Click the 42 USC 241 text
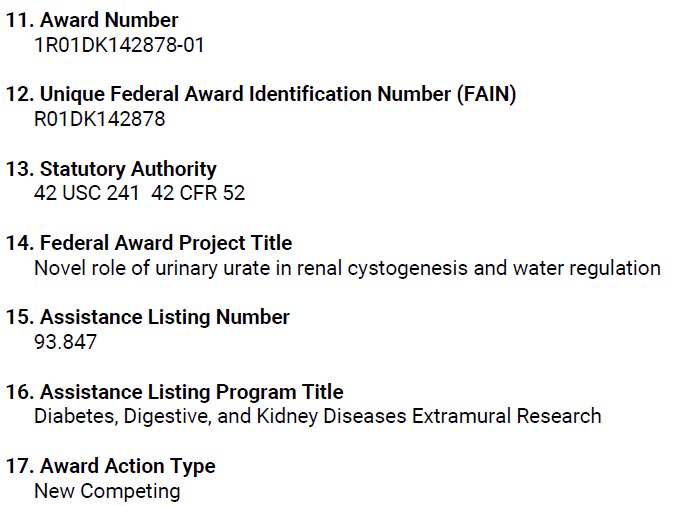The height and width of the screenshot is (506, 698). 86,193
